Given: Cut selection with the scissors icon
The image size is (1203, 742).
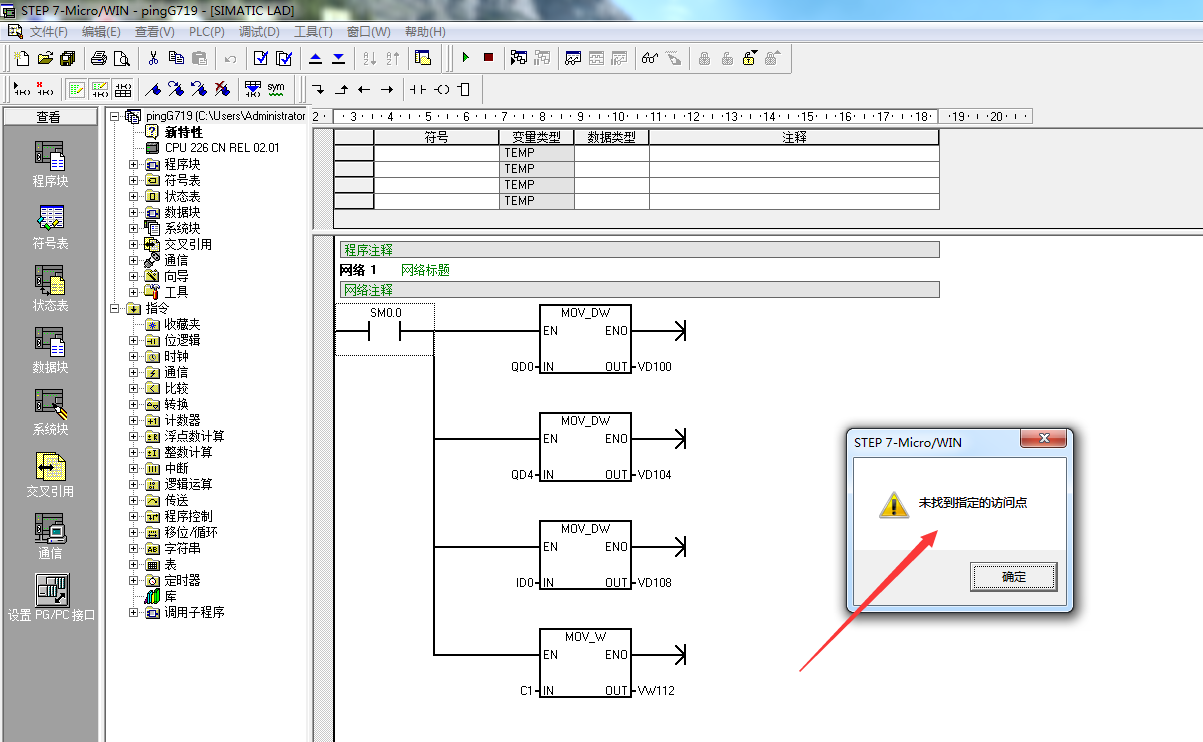Looking at the screenshot, I should tap(153, 58).
